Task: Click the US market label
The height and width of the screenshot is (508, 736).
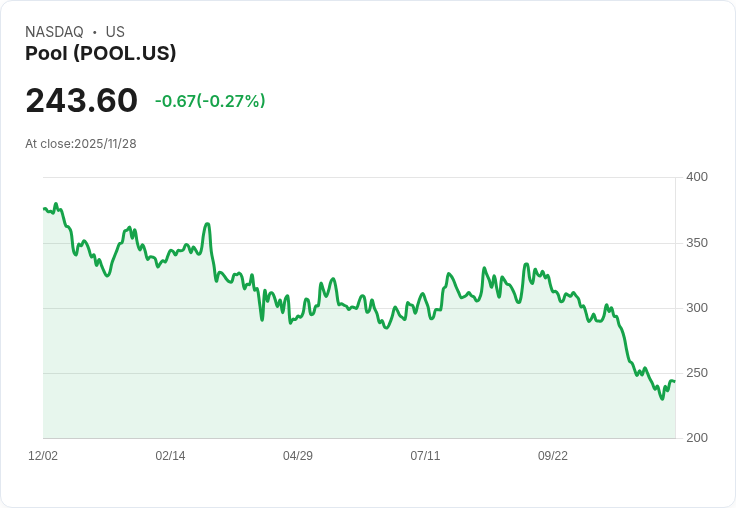Action: (x=115, y=32)
